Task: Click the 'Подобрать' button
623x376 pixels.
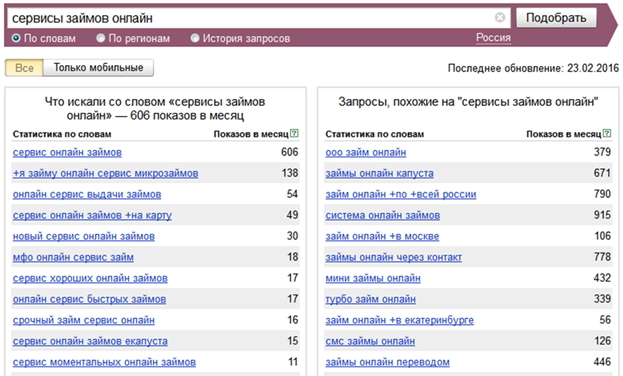Action: (556, 18)
